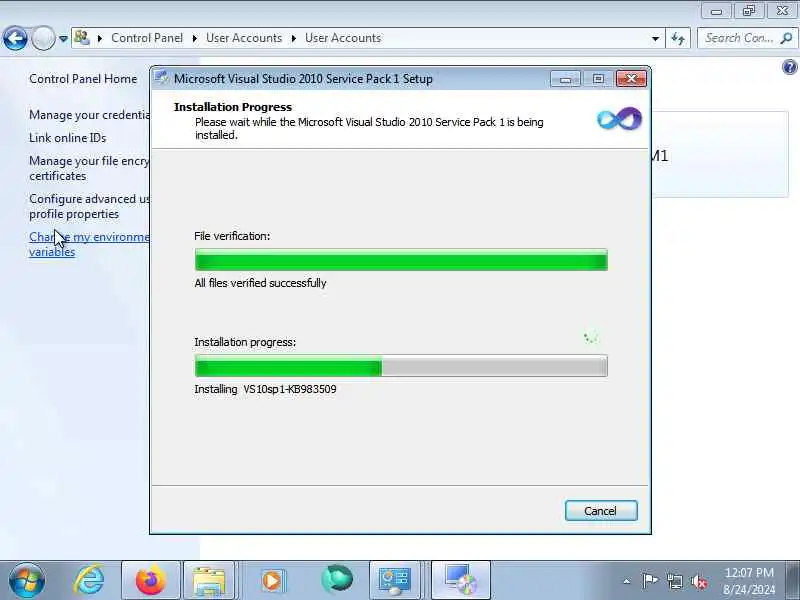Click the File verification progress bar
Image resolution: width=800 pixels, height=600 pixels.
click(x=401, y=260)
